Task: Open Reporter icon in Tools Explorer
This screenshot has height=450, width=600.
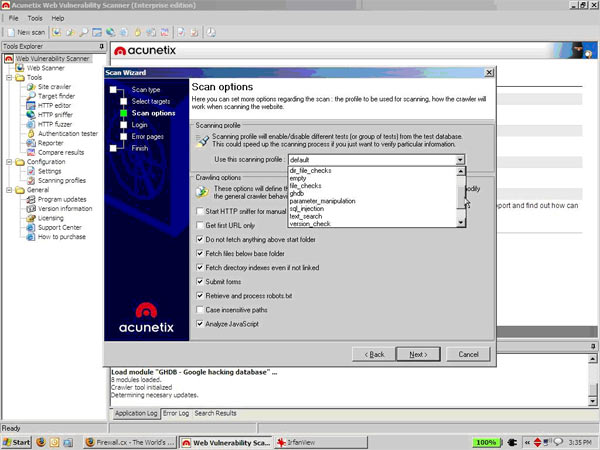Action: pyautogui.click(x=31, y=143)
